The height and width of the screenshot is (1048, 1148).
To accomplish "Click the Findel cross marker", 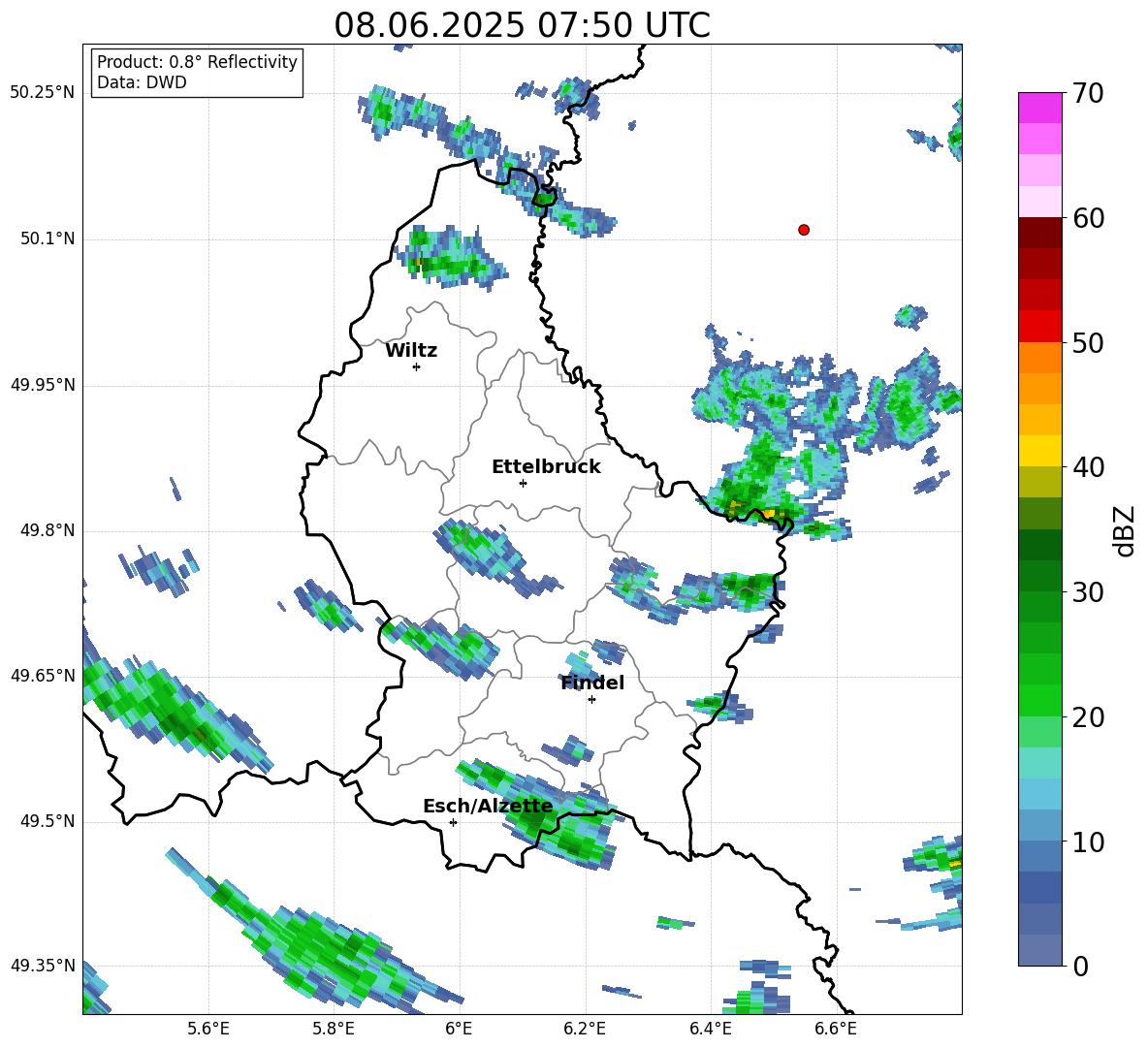I will 591,700.
